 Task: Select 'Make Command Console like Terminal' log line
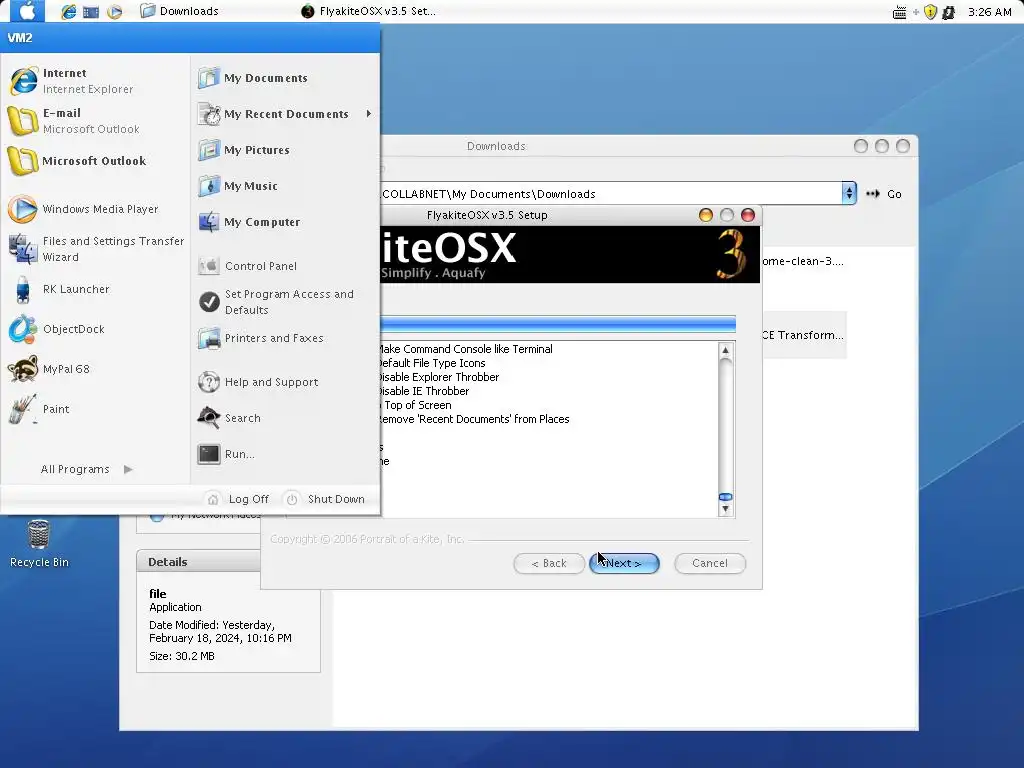click(465, 349)
